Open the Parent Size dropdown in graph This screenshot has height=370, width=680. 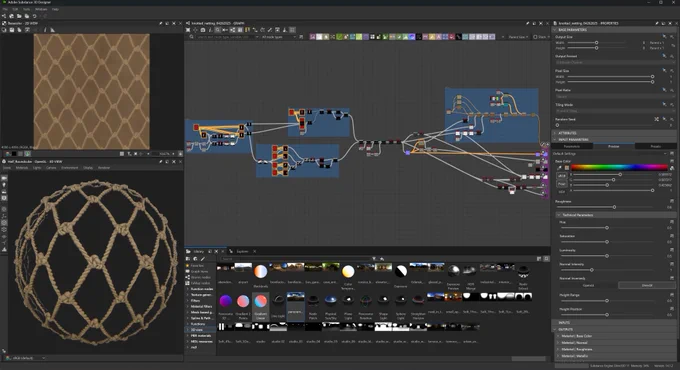(518, 37)
